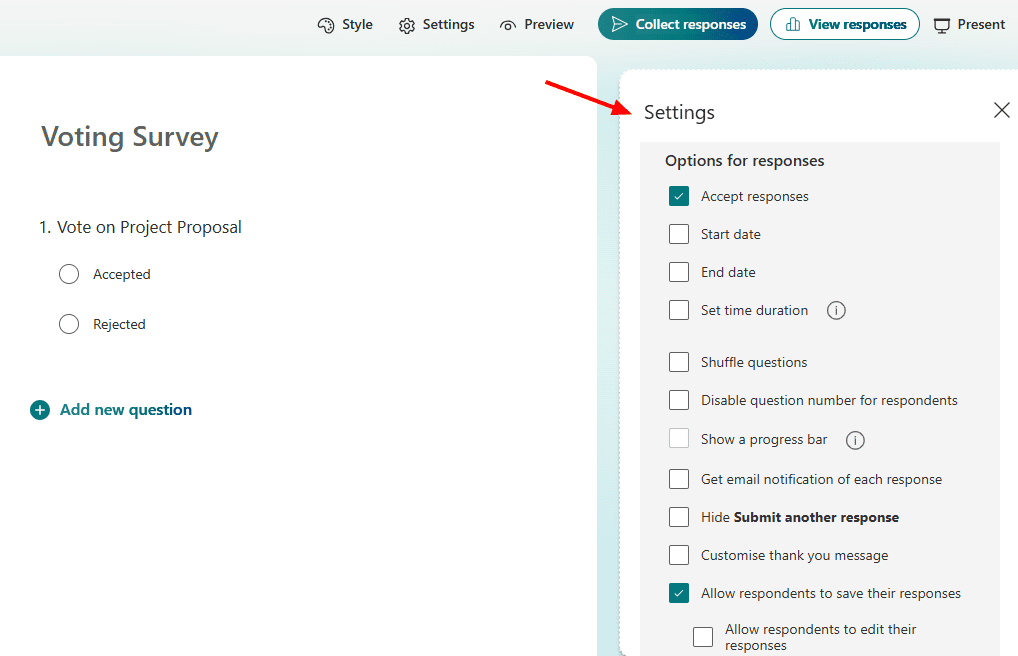Tick the Shuffle questions checkbox
1018x656 pixels.
coord(679,362)
